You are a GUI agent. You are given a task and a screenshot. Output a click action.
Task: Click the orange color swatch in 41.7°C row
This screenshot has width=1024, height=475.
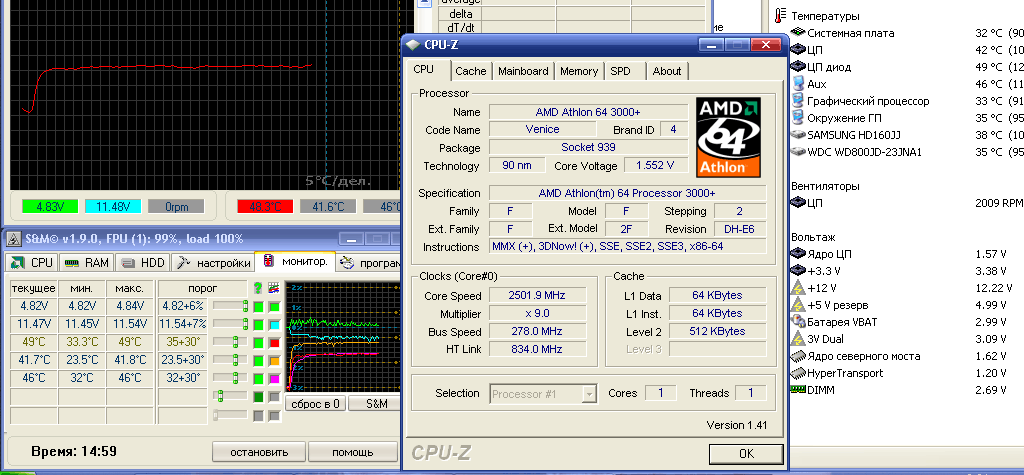tap(275, 360)
